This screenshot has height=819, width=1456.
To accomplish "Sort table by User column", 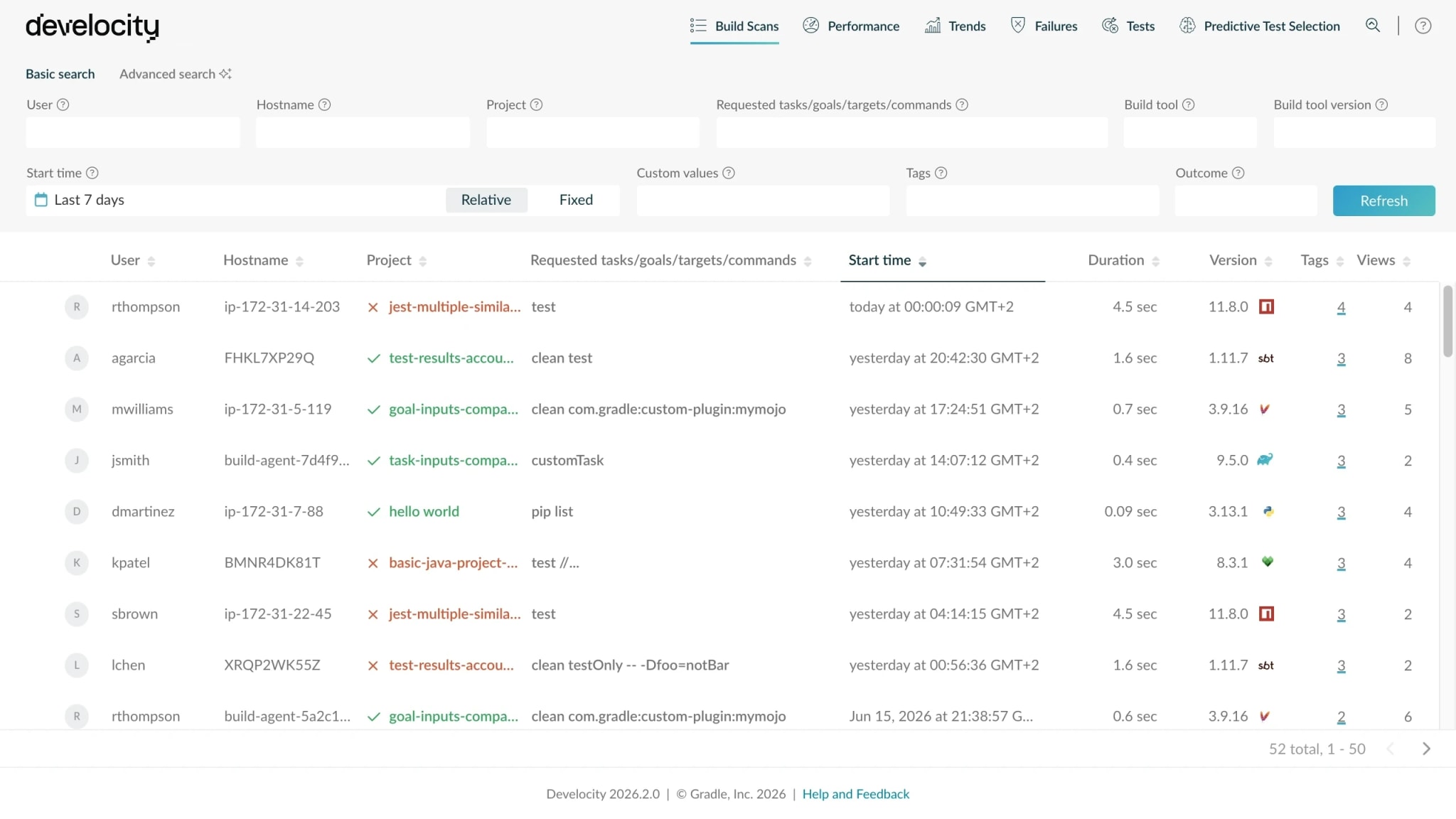I will point(133,260).
